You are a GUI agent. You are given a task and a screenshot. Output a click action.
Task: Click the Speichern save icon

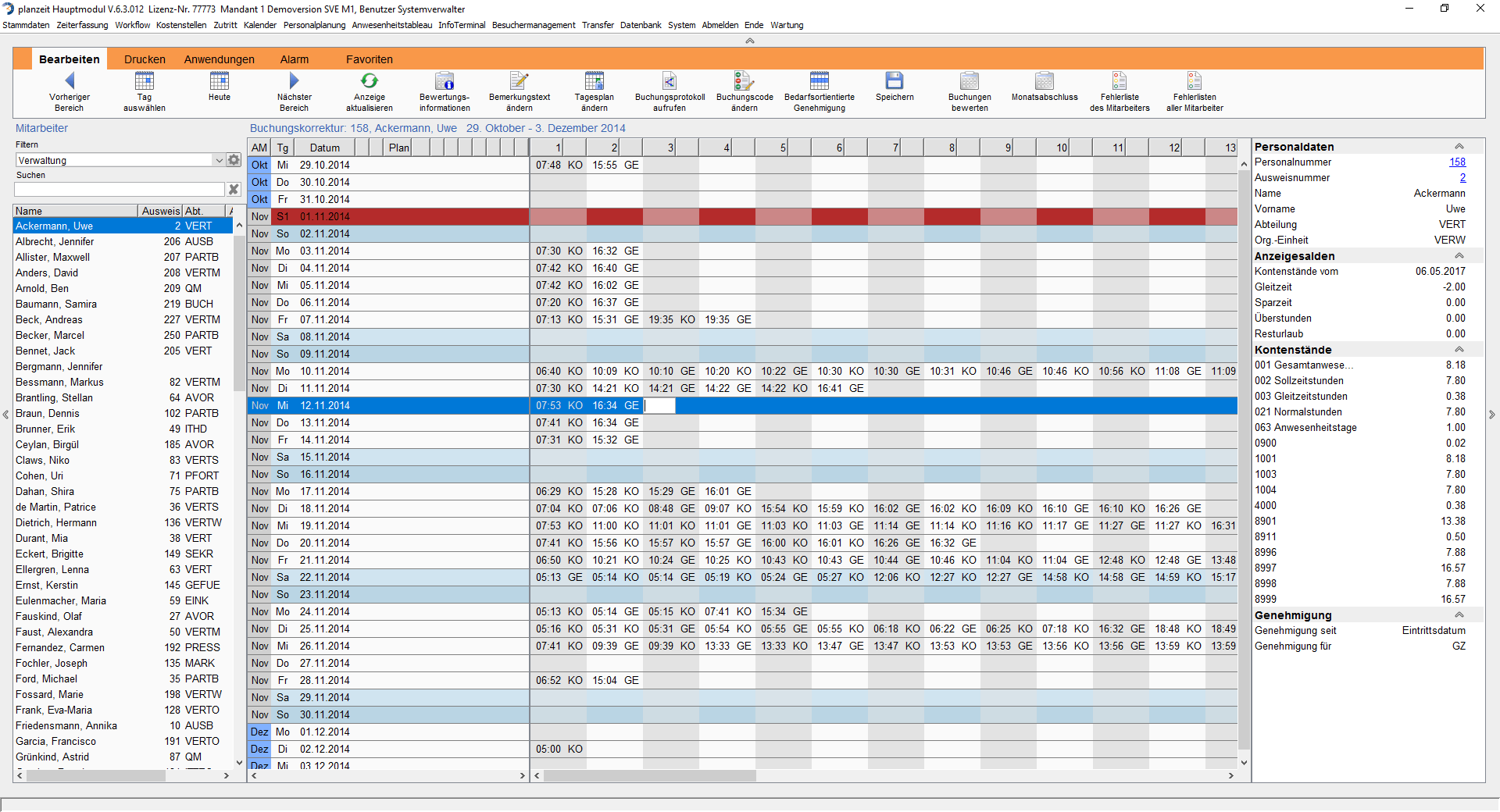point(894,80)
